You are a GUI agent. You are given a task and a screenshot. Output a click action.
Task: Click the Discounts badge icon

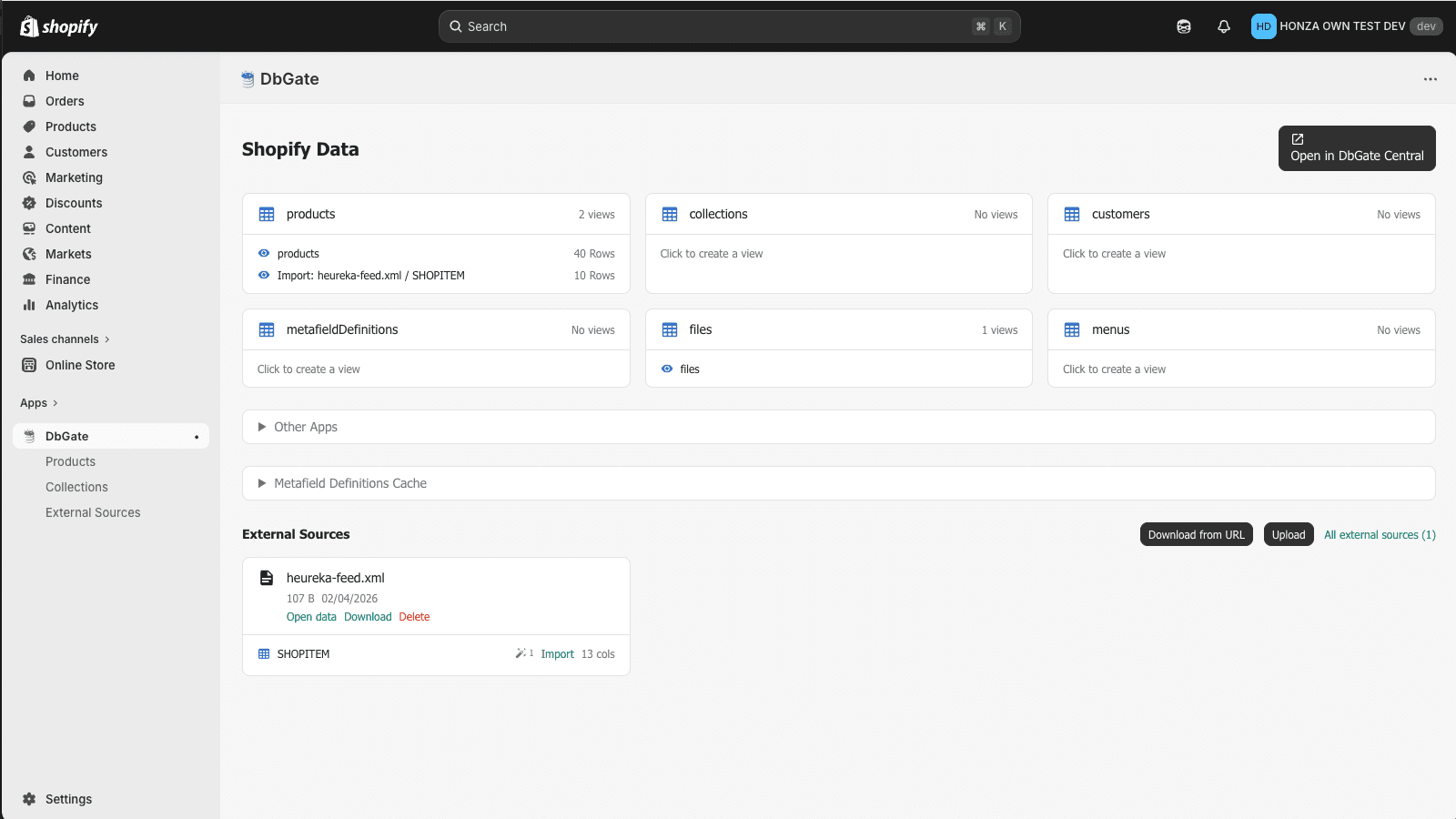point(29,203)
